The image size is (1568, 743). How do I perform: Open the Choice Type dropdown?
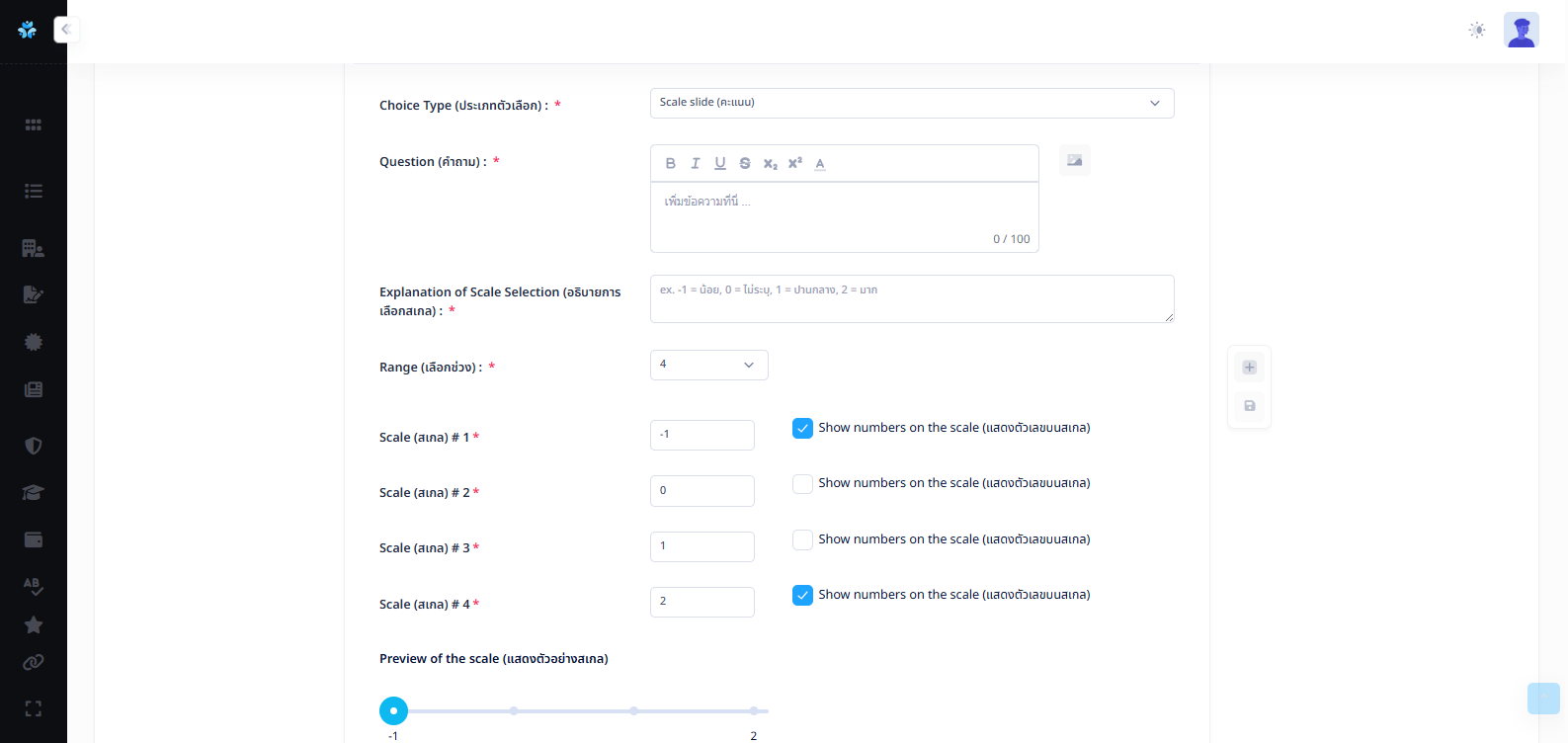911,103
